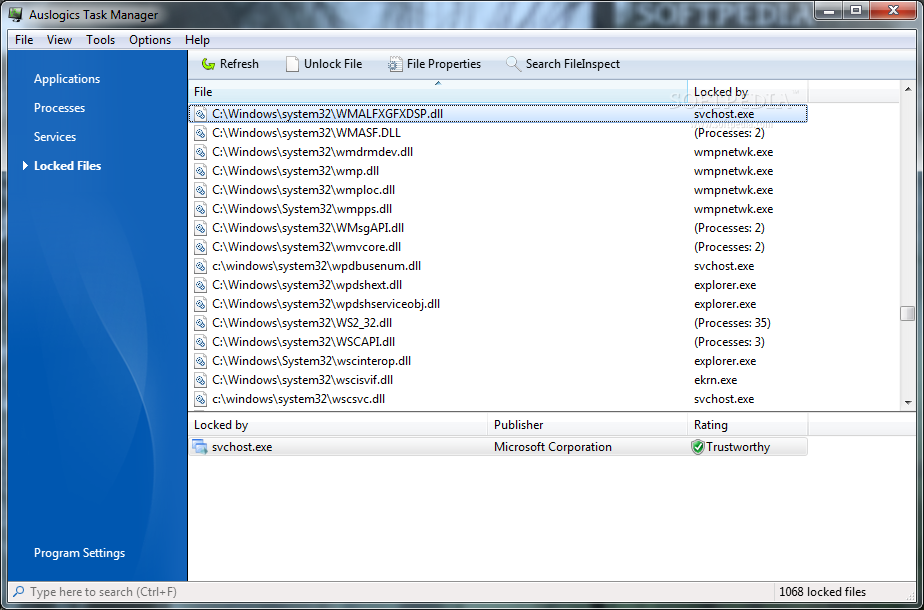Click the File Properties gear icon

pos(395,64)
